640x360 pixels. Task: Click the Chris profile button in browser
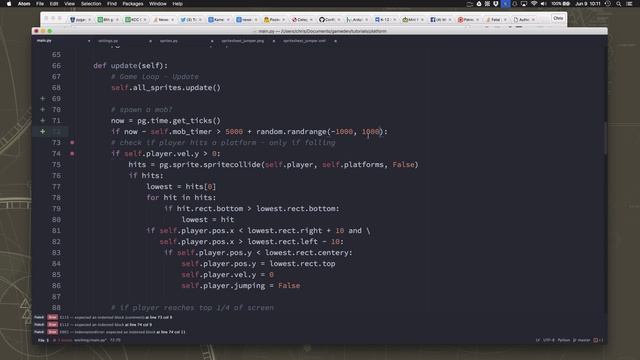click(x=558, y=18)
